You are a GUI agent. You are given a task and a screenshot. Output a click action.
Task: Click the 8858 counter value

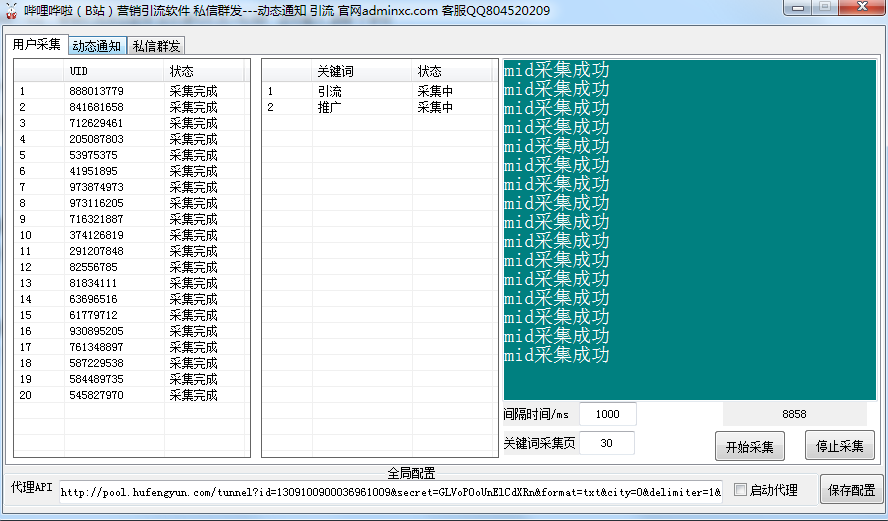pos(794,414)
